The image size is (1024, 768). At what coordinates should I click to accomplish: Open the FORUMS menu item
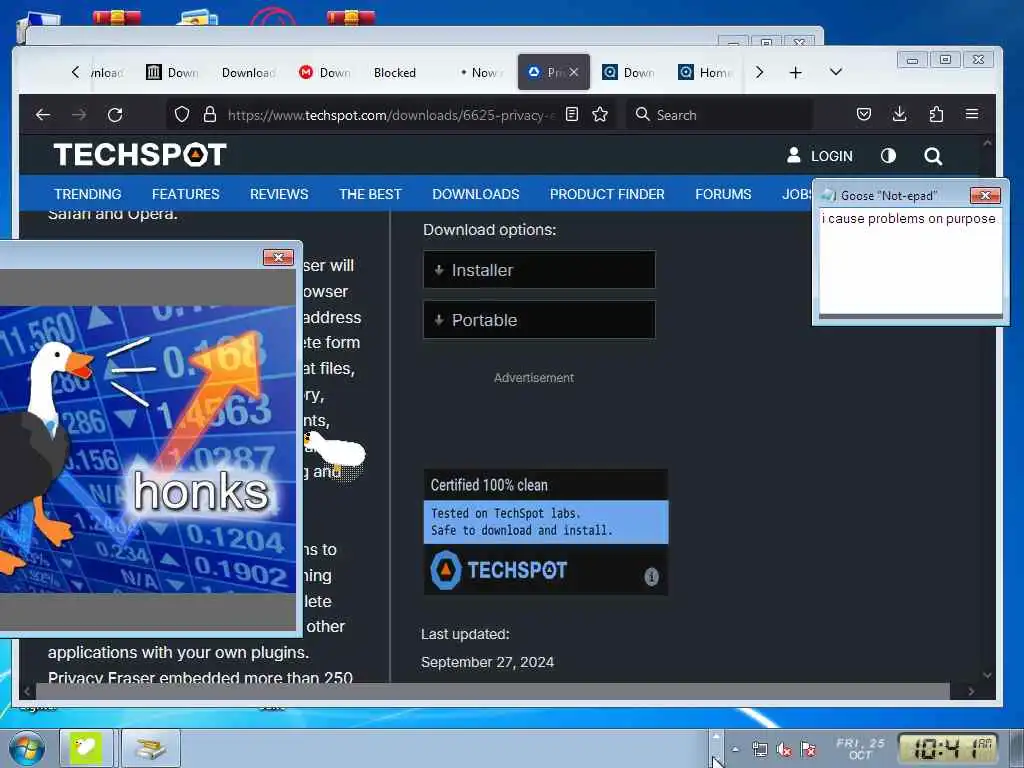723,194
